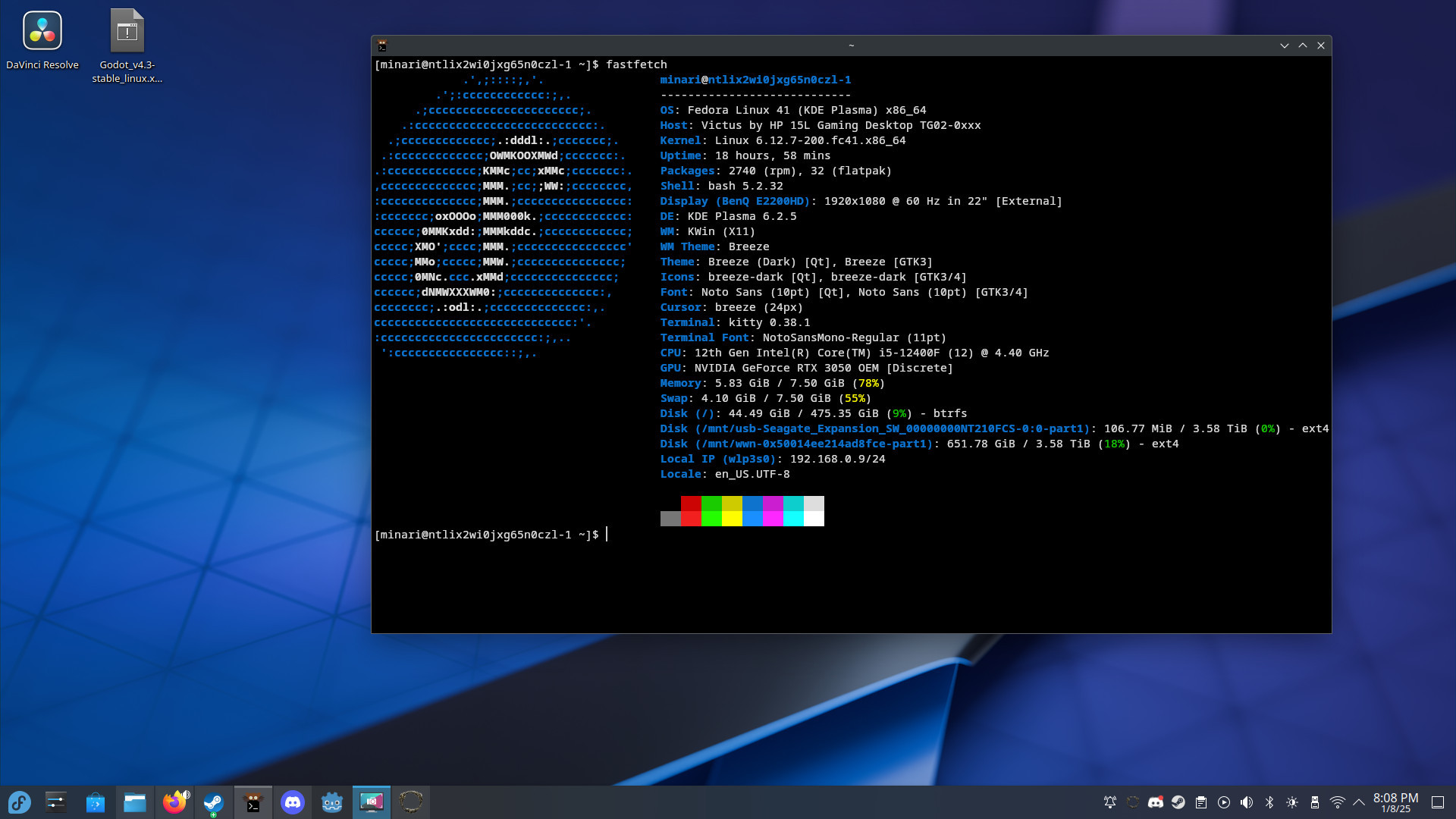The height and width of the screenshot is (819, 1456).
Task: Open the Fedora application launcher
Action: click(x=19, y=802)
